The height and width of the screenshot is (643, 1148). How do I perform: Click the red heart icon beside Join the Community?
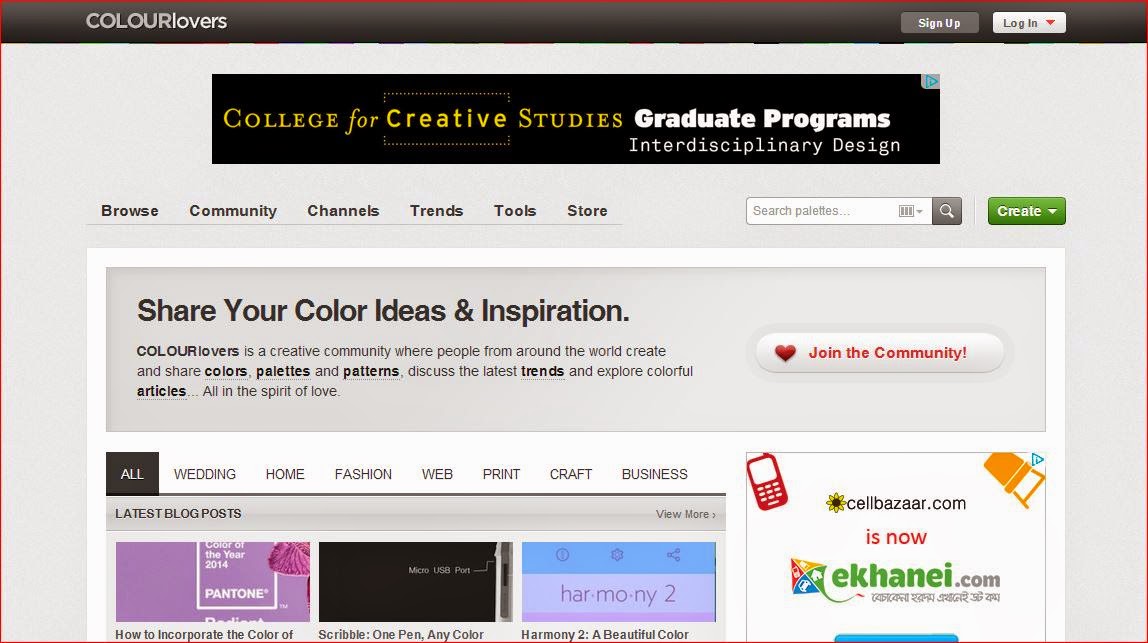click(x=785, y=353)
